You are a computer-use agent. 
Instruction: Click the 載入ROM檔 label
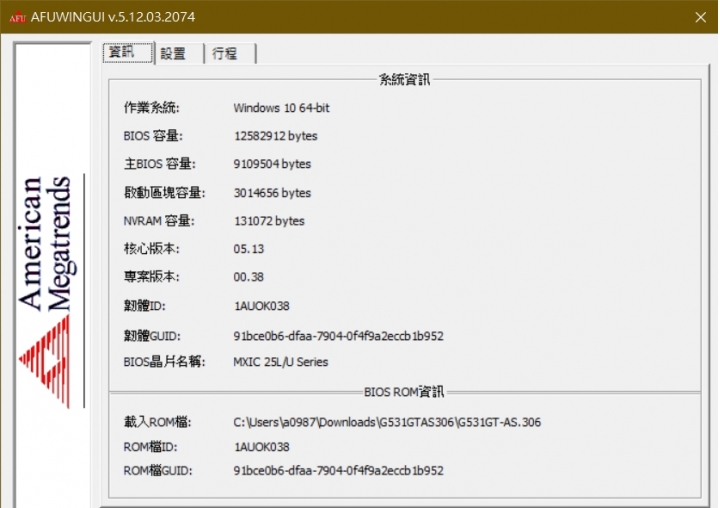(x=158, y=422)
